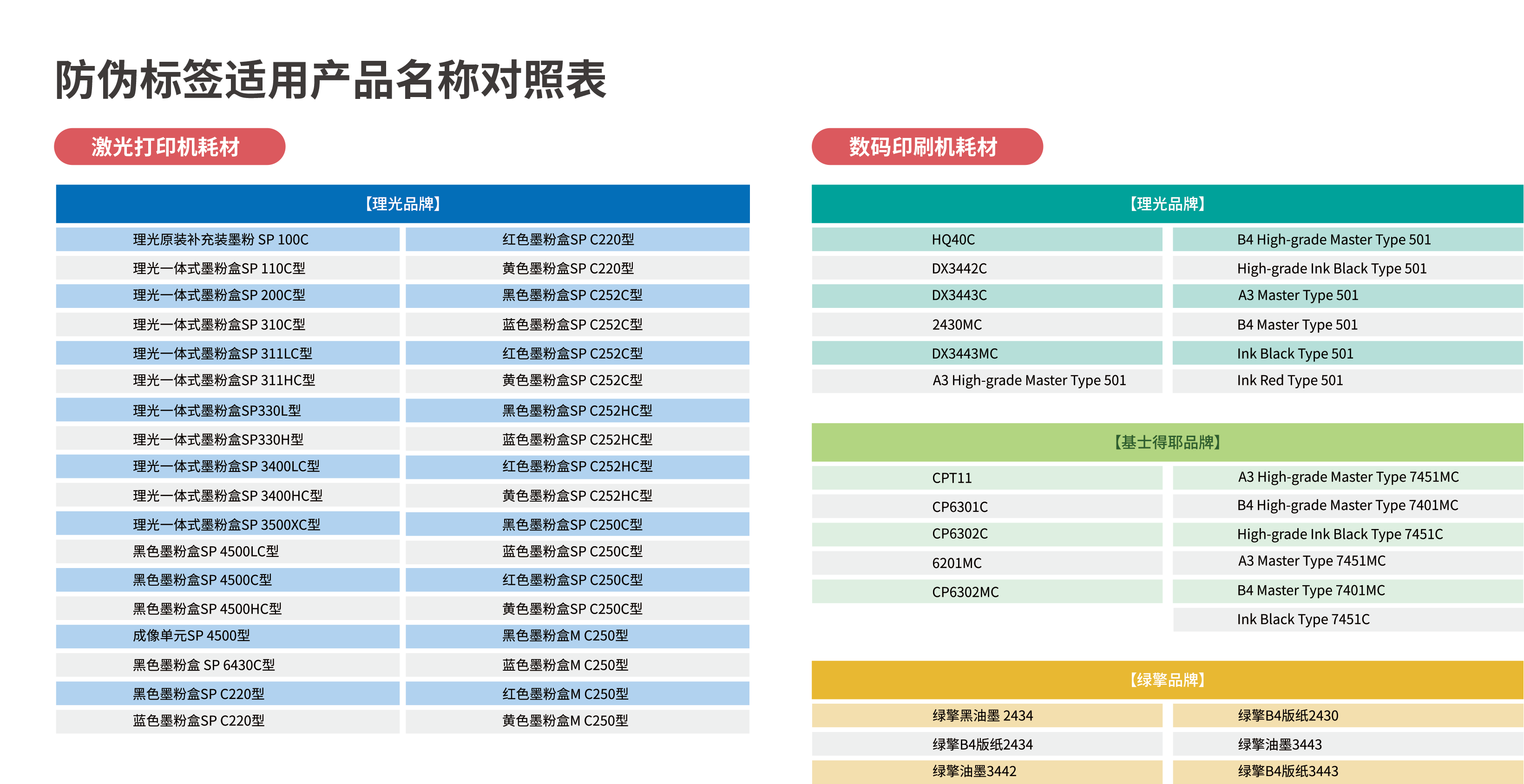
Task: Select cell 理光一体式墨粉盒SP 3400LC型
Action: pos(228,466)
